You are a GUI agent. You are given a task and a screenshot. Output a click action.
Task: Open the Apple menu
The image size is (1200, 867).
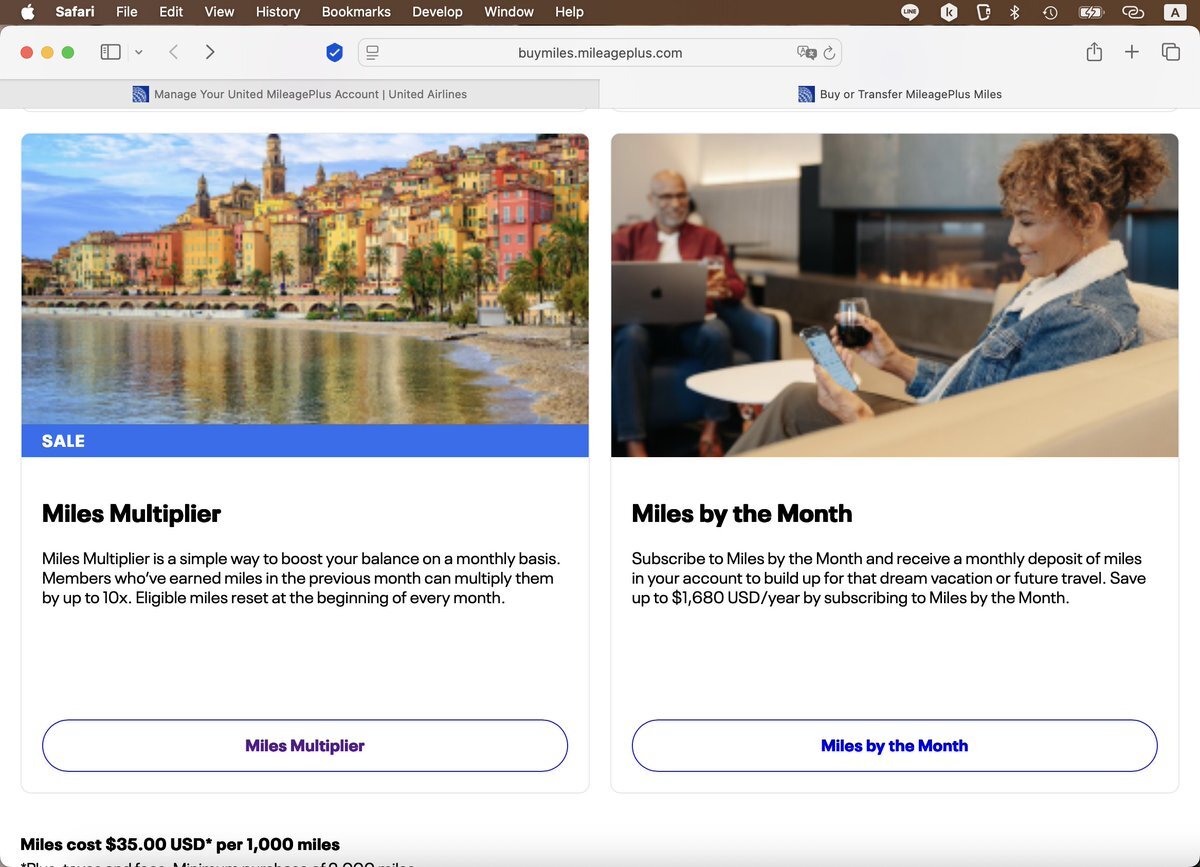click(x=27, y=12)
